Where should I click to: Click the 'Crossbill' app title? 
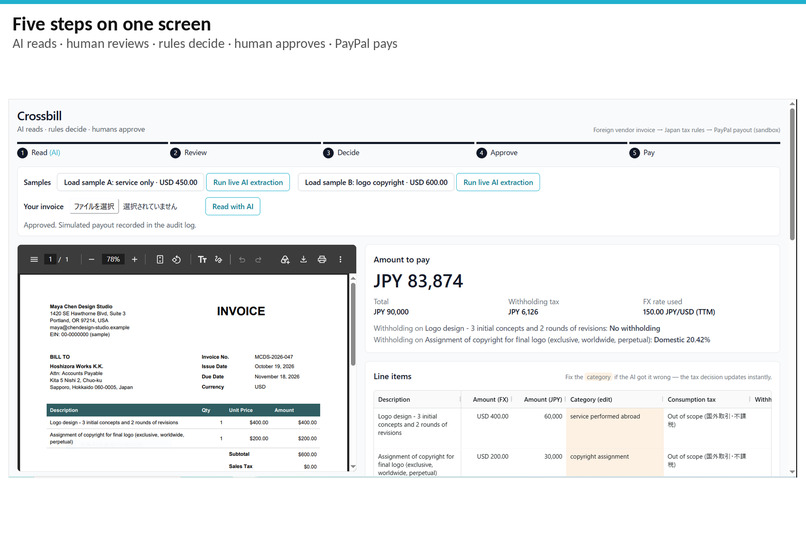point(40,116)
